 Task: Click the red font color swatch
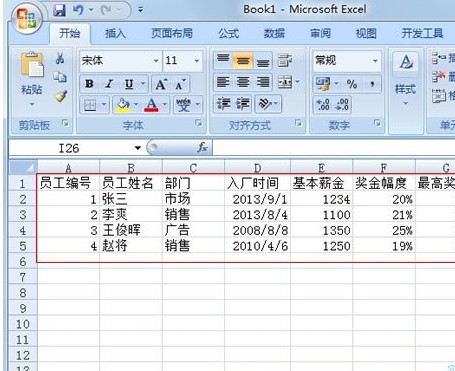(x=151, y=105)
